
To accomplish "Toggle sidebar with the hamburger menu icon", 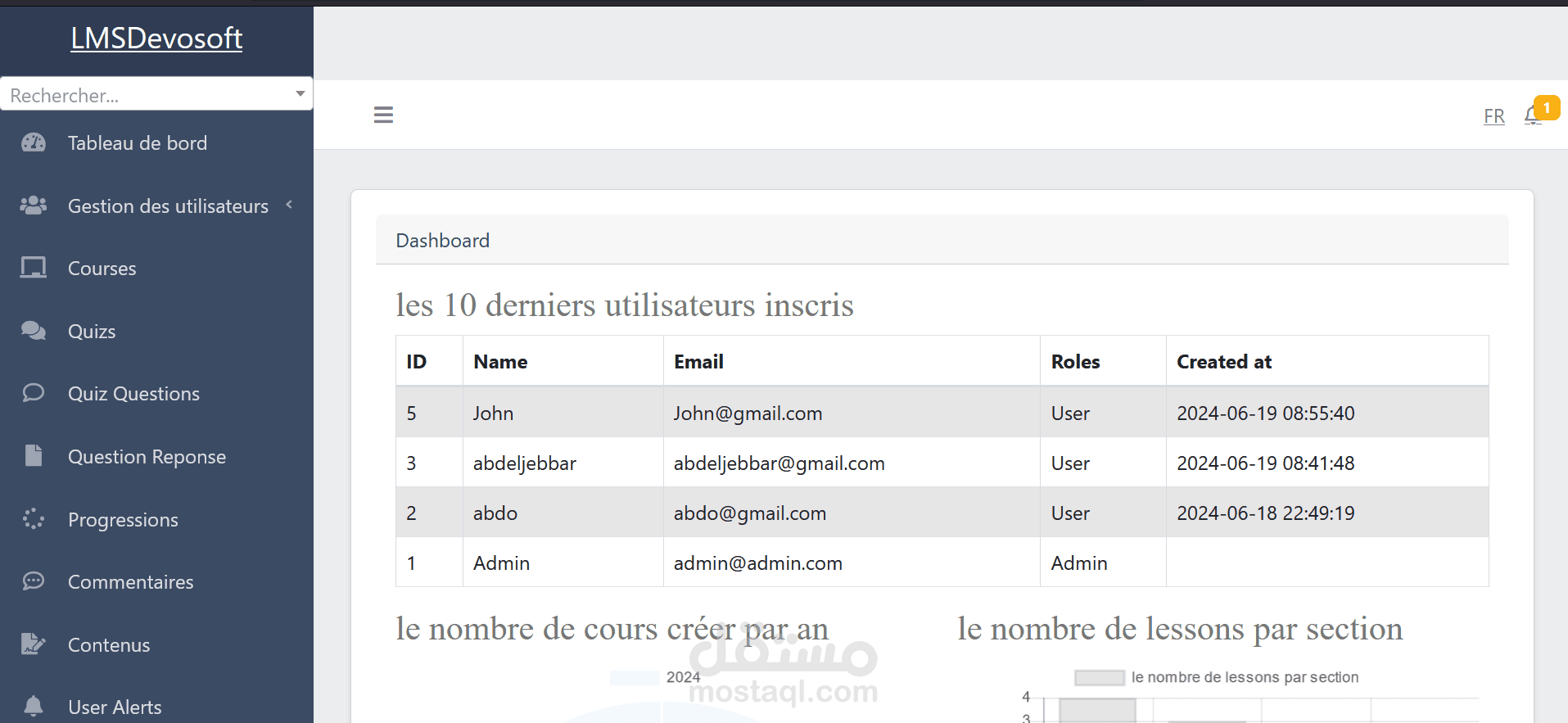I will 383,115.
